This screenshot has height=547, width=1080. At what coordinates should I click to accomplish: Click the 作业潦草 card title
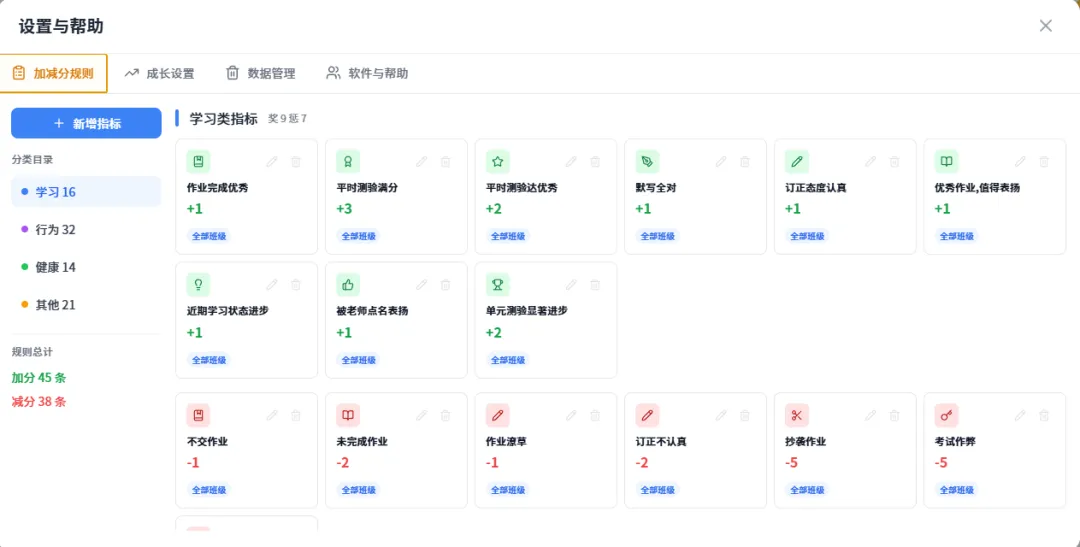pos(506,442)
